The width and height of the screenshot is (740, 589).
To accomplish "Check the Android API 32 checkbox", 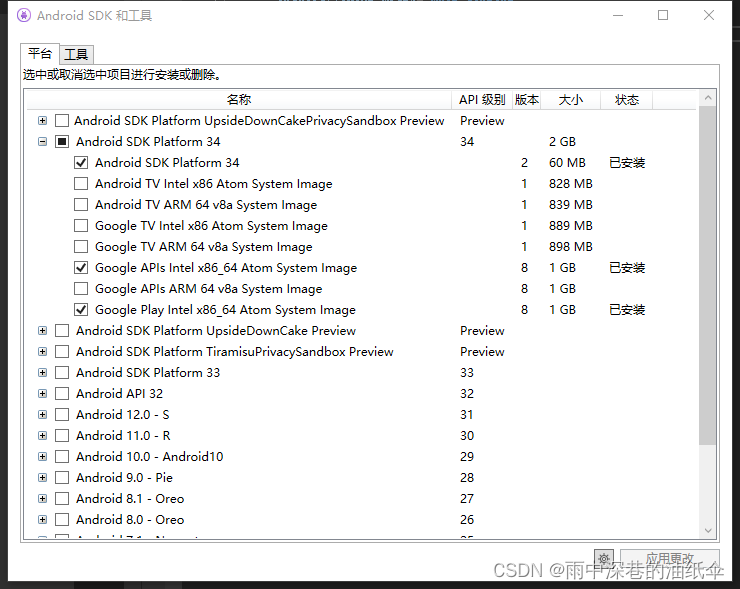I will [x=62, y=394].
